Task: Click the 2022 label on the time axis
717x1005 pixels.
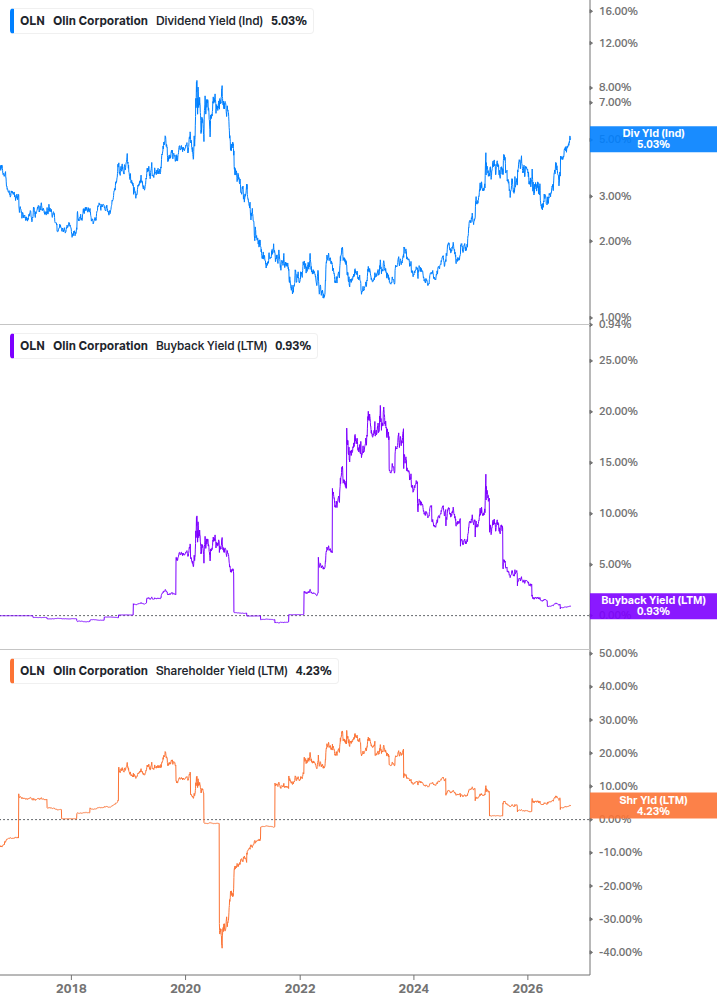Action: click(299, 988)
